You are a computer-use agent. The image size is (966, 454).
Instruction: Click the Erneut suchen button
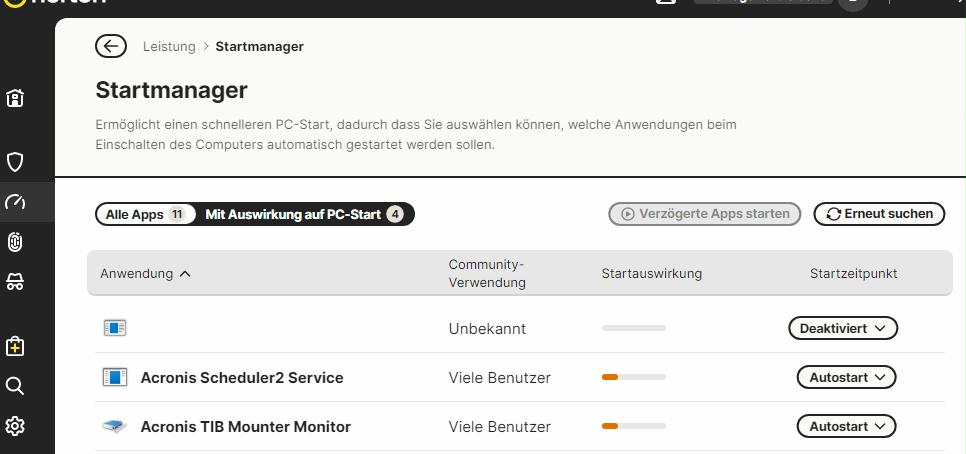879,214
